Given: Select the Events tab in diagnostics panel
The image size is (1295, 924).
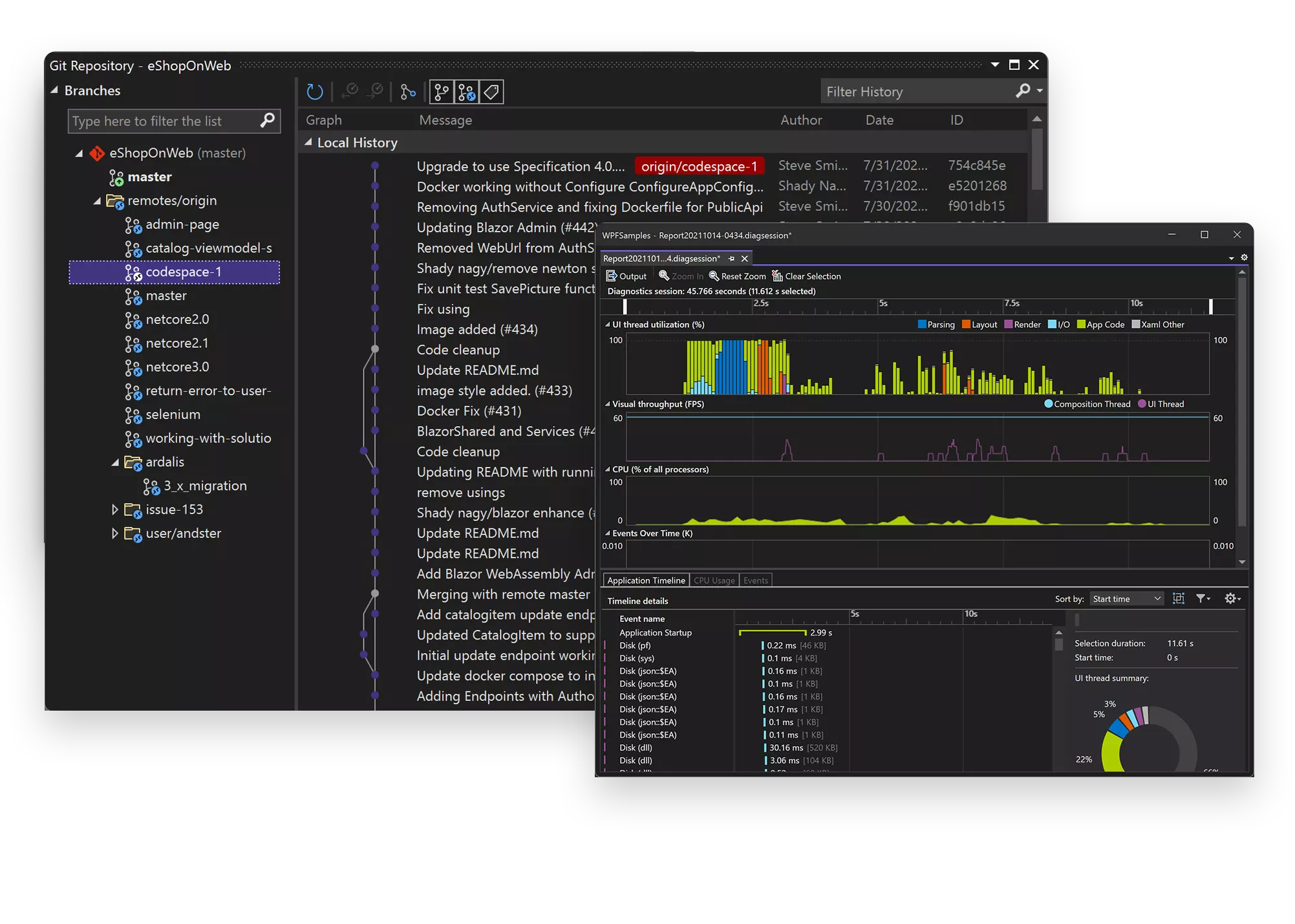Looking at the screenshot, I should click(755, 580).
